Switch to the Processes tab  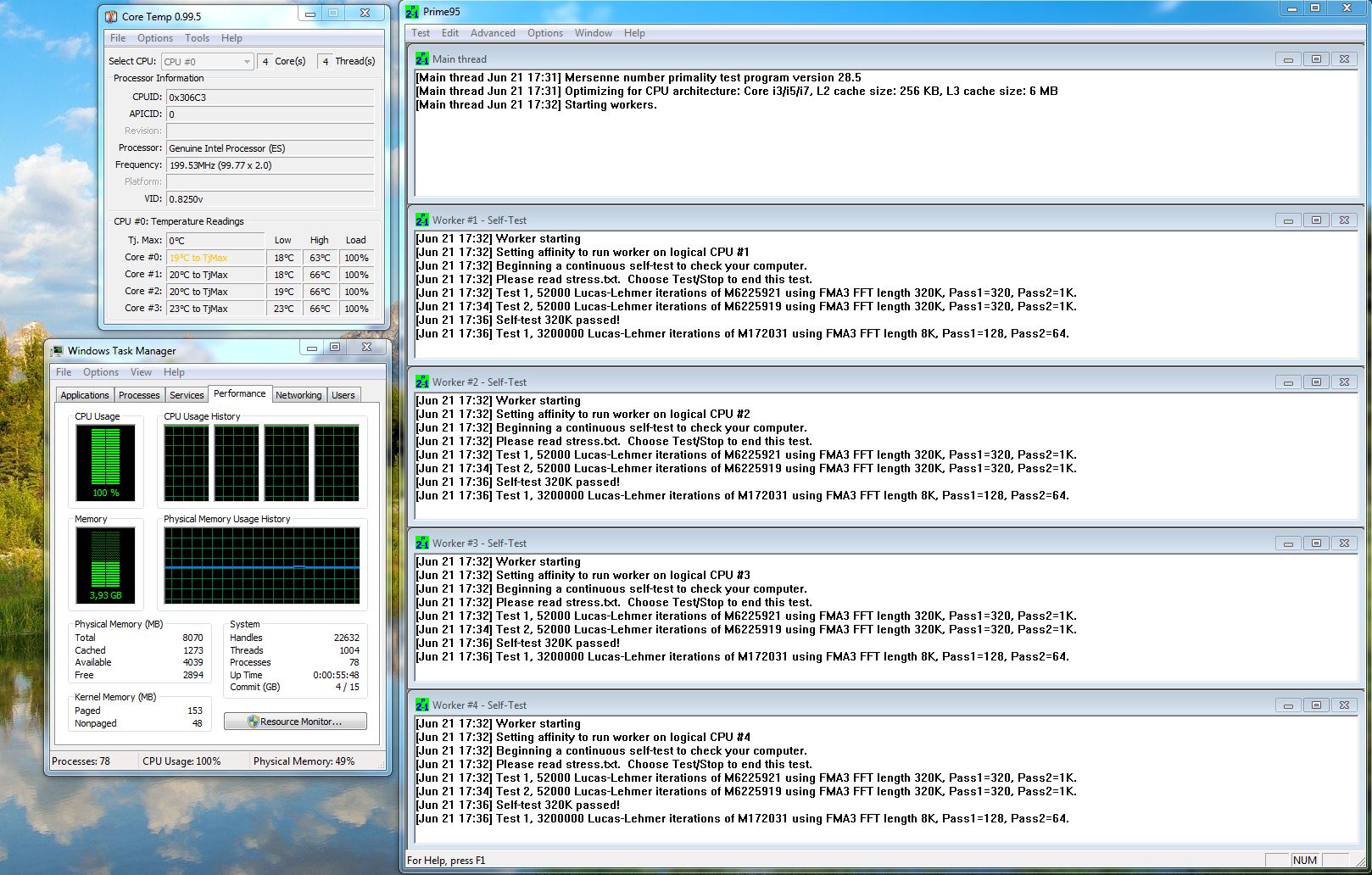pyautogui.click(x=139, y=395)
